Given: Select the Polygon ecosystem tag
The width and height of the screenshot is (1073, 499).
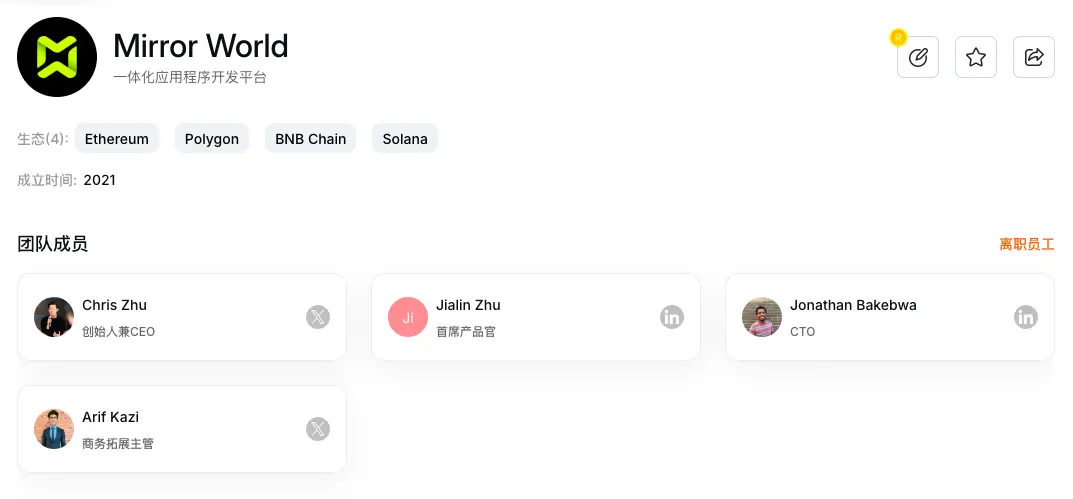Looking at the screenshot, I should click(212, 139).
